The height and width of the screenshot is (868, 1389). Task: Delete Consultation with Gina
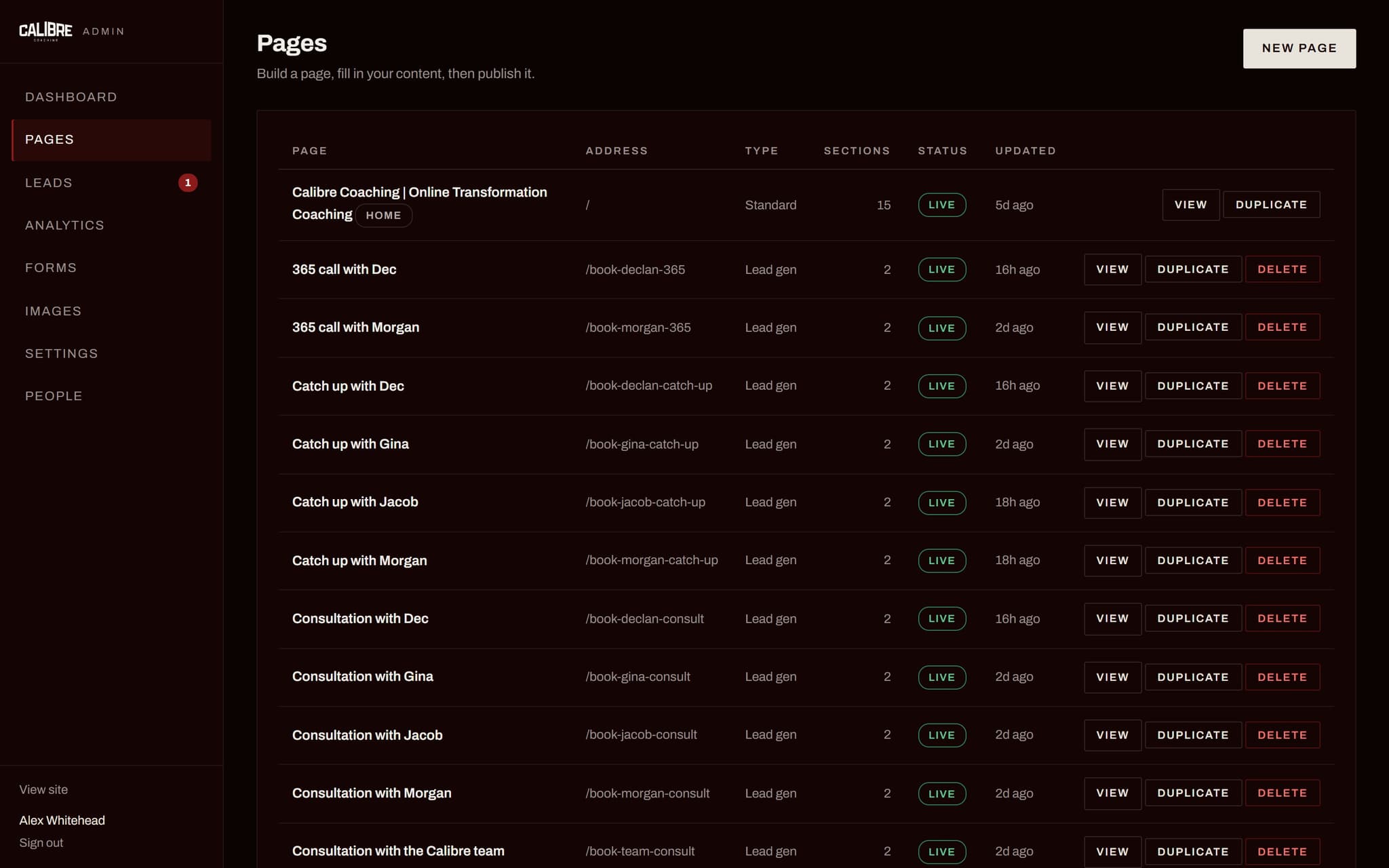click(1282, 677)
